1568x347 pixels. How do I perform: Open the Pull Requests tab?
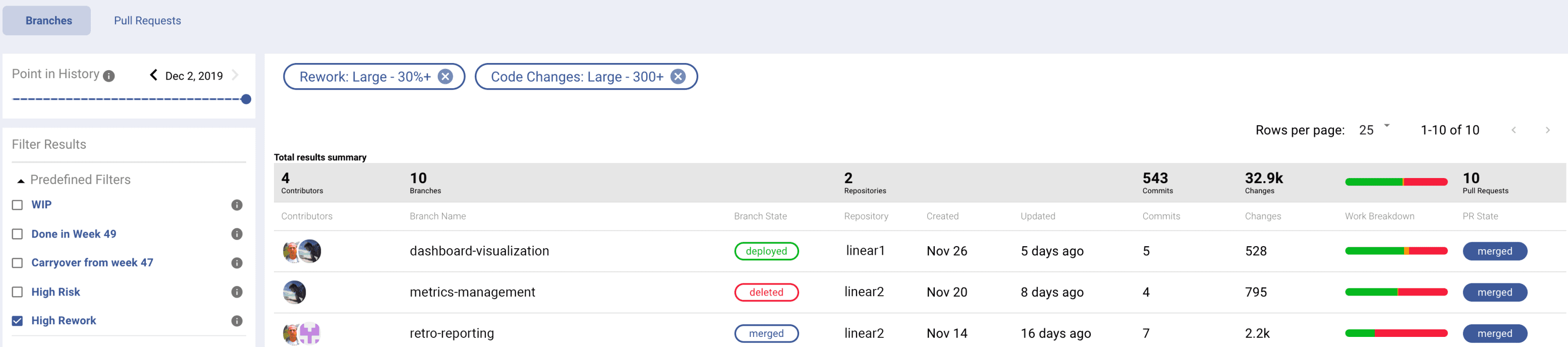[147, 21]
